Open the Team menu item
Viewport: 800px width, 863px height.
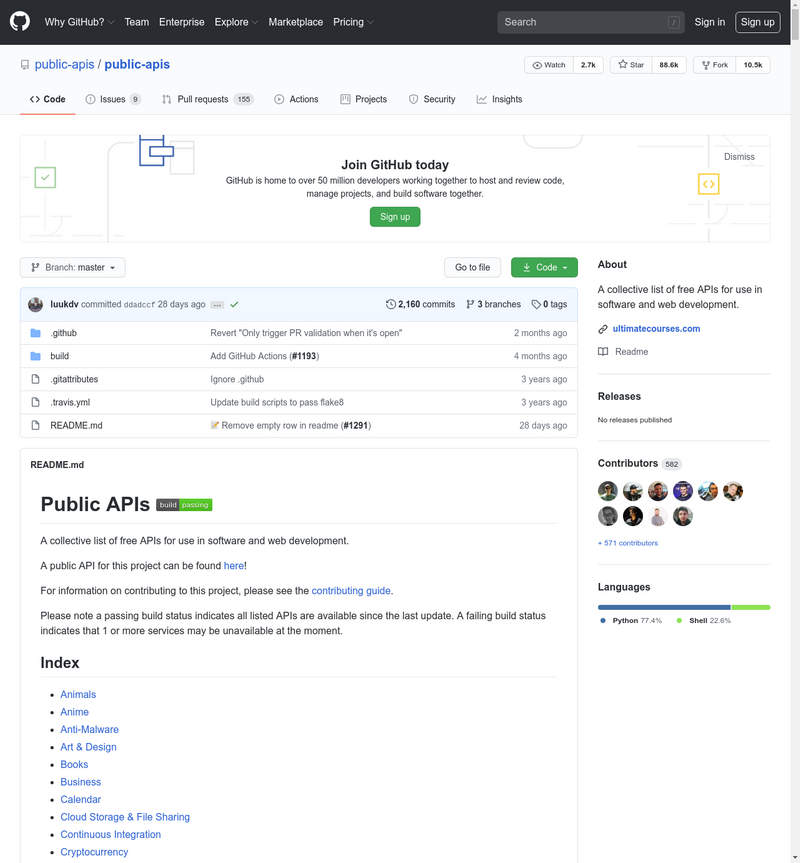point(136,22)
